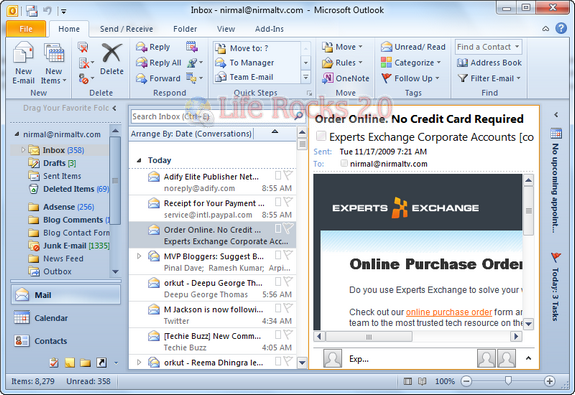Open the File tab
The height and width of the screenshot is (395, 575).
[26, 29]
